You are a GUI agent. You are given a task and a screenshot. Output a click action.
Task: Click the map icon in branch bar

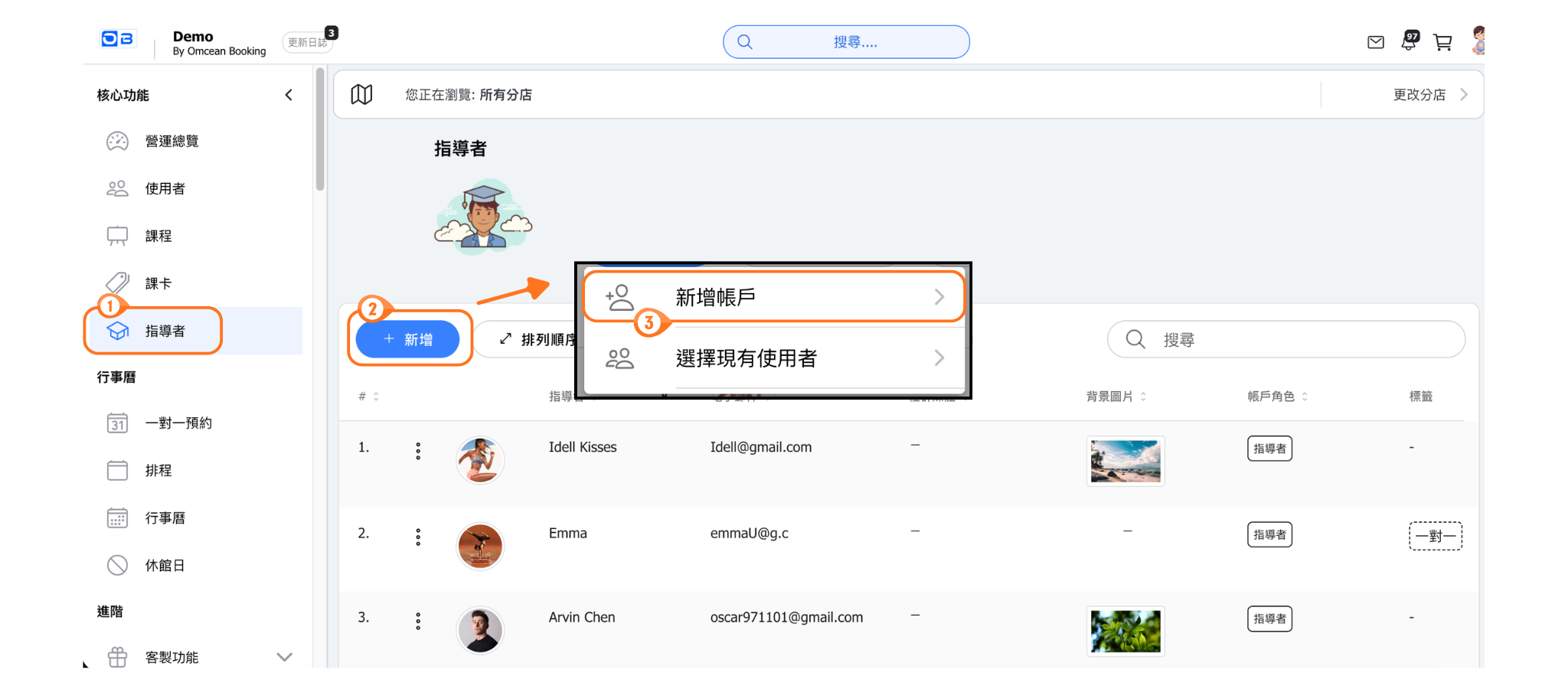coord(361,95)
